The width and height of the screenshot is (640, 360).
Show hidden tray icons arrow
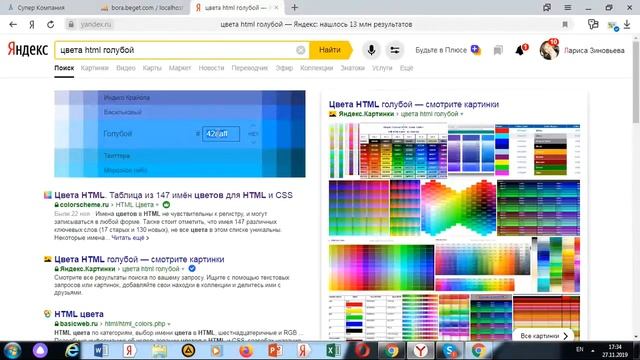[593, 350]
